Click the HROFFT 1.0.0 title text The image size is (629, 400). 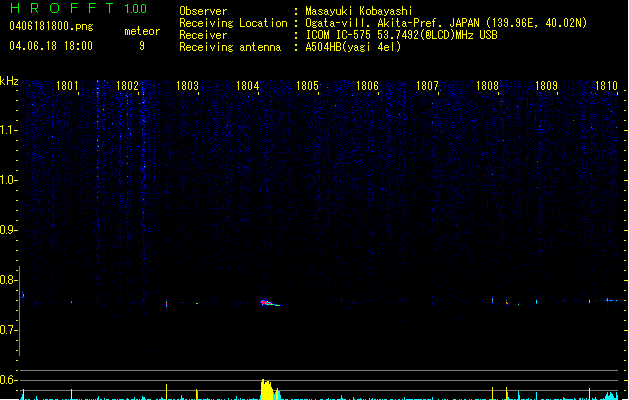click(x=78, y=8)
